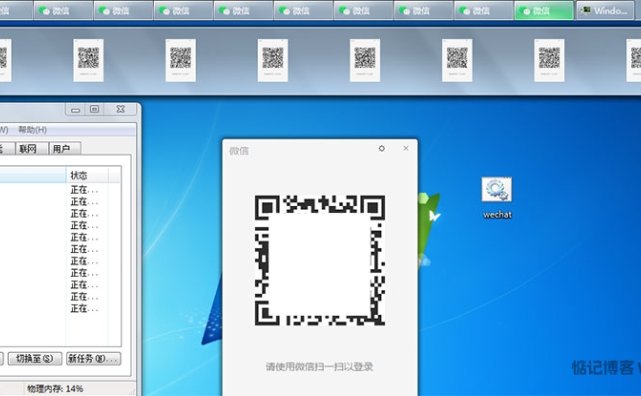Minimize the Task Manager window
641x396 pixels.
(x=75, y=110)
